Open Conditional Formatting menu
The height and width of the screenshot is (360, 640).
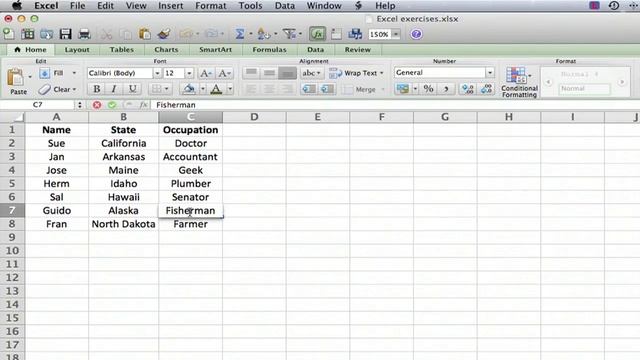(519, 82)
